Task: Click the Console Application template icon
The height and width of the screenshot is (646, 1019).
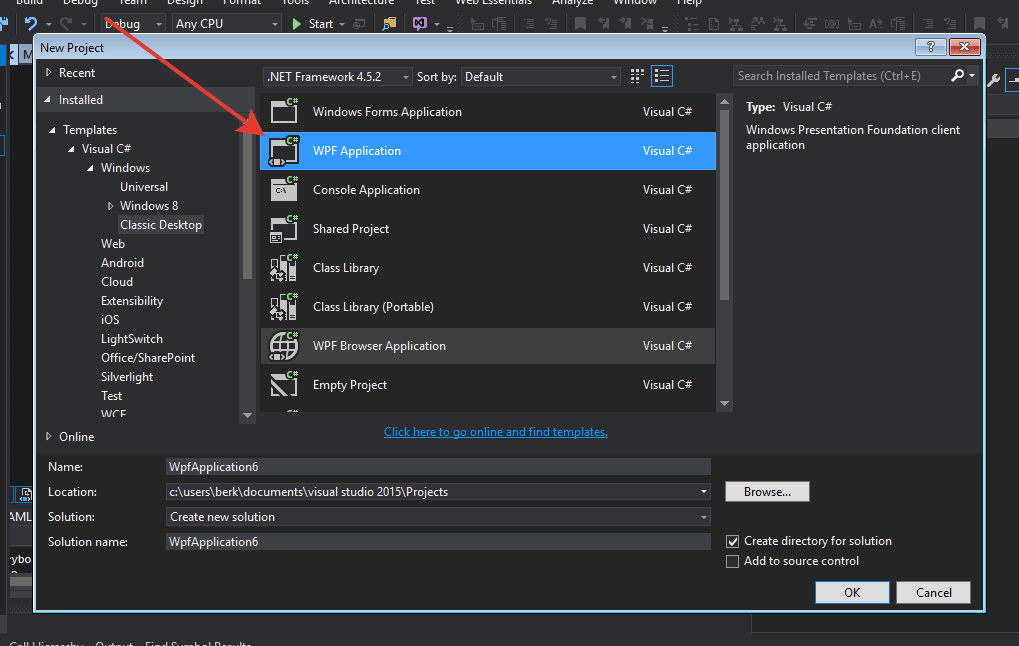Action: point(284,189)
